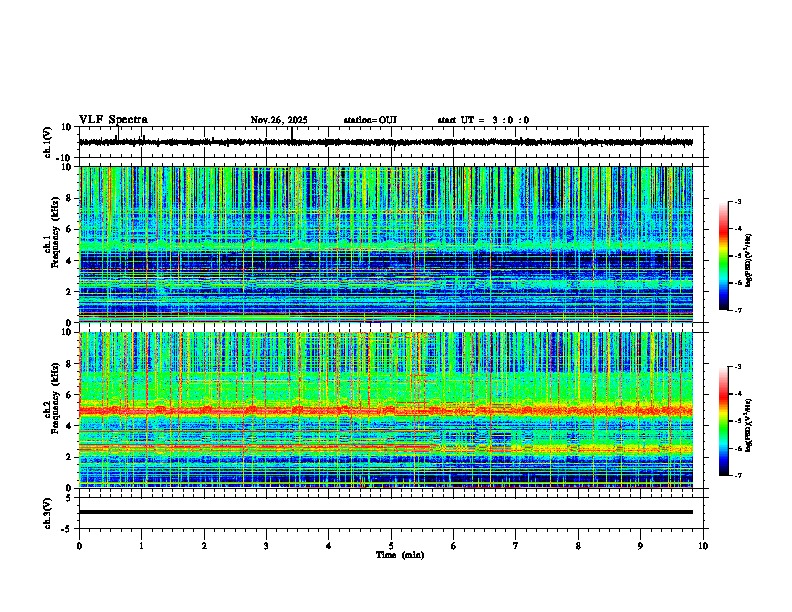Viewport: 792px width, 612px height.
Task: Click time-axis tick label "9"
Action: [x=640, y=546]
